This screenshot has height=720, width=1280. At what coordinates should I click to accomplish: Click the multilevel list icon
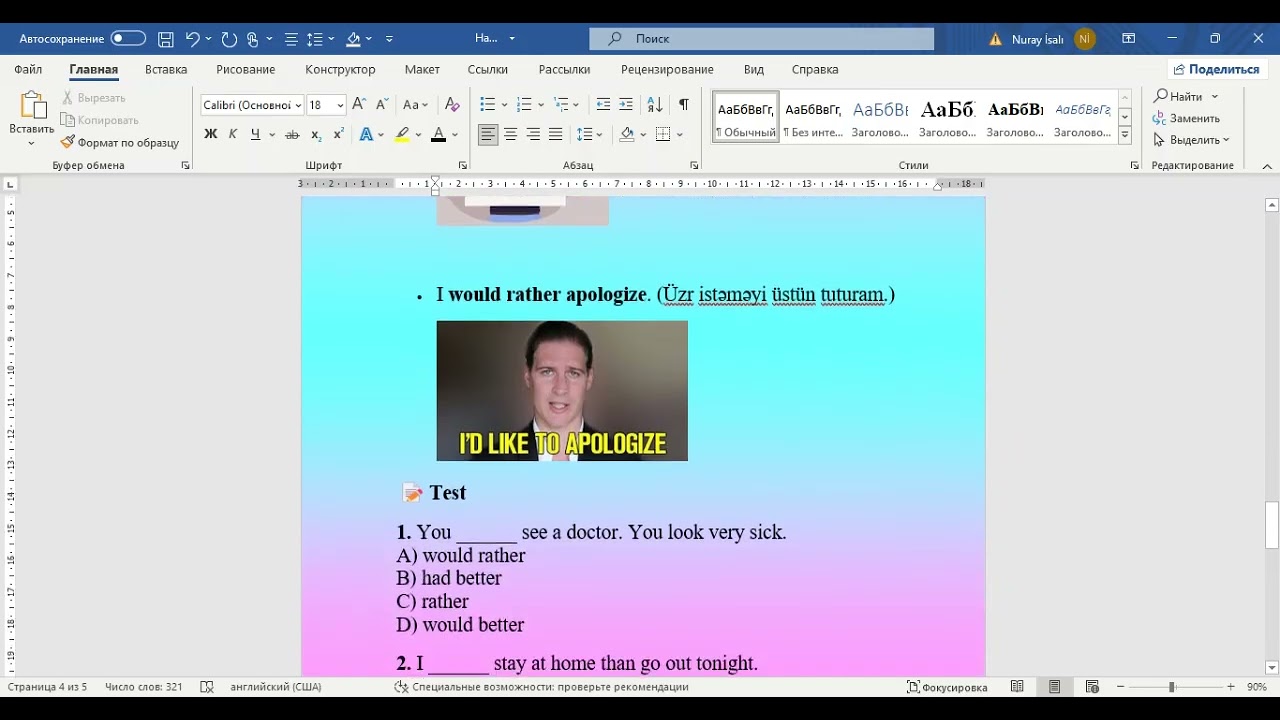click(x=561, y=105)
